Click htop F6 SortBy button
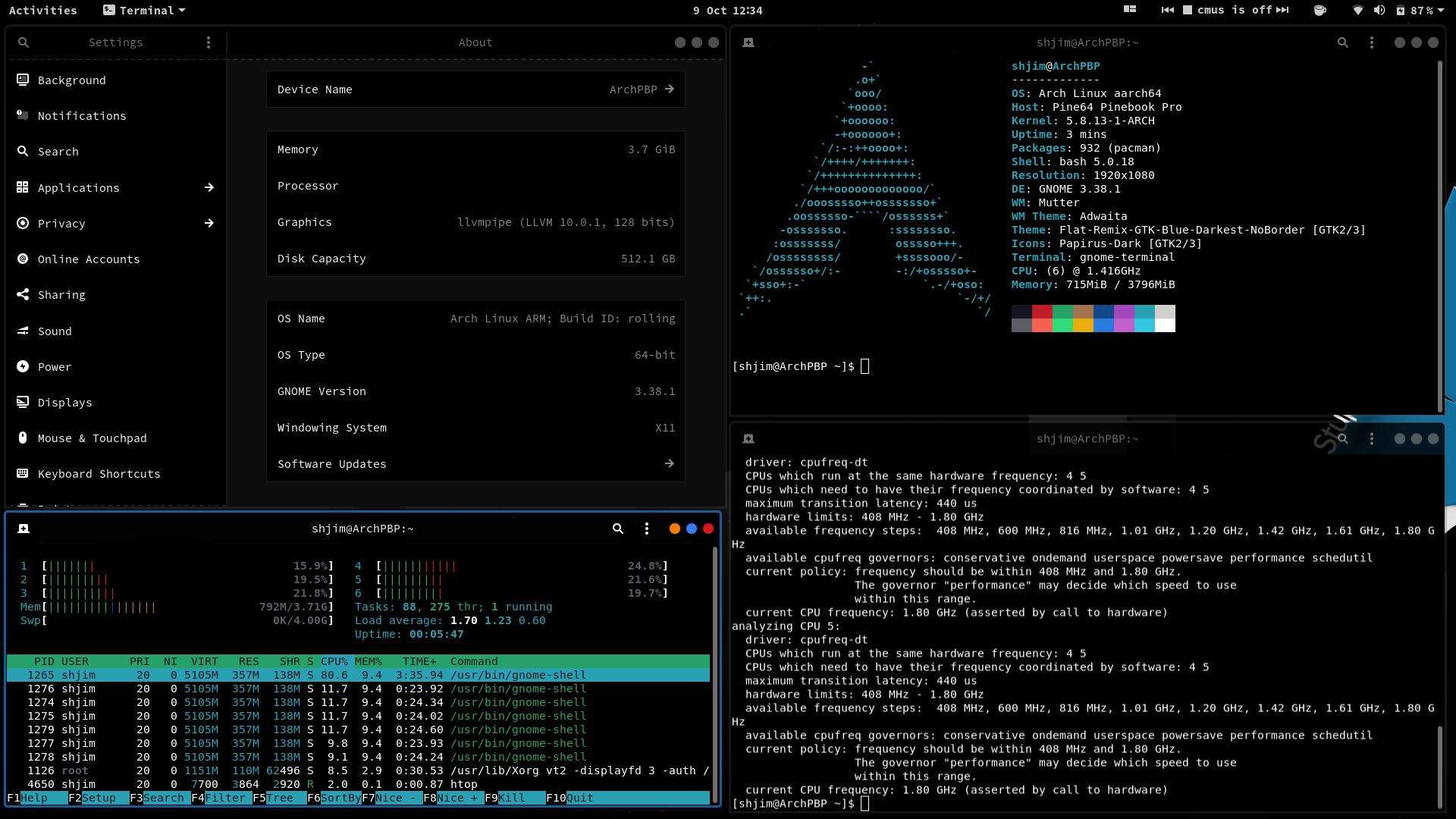 (334, 798)
